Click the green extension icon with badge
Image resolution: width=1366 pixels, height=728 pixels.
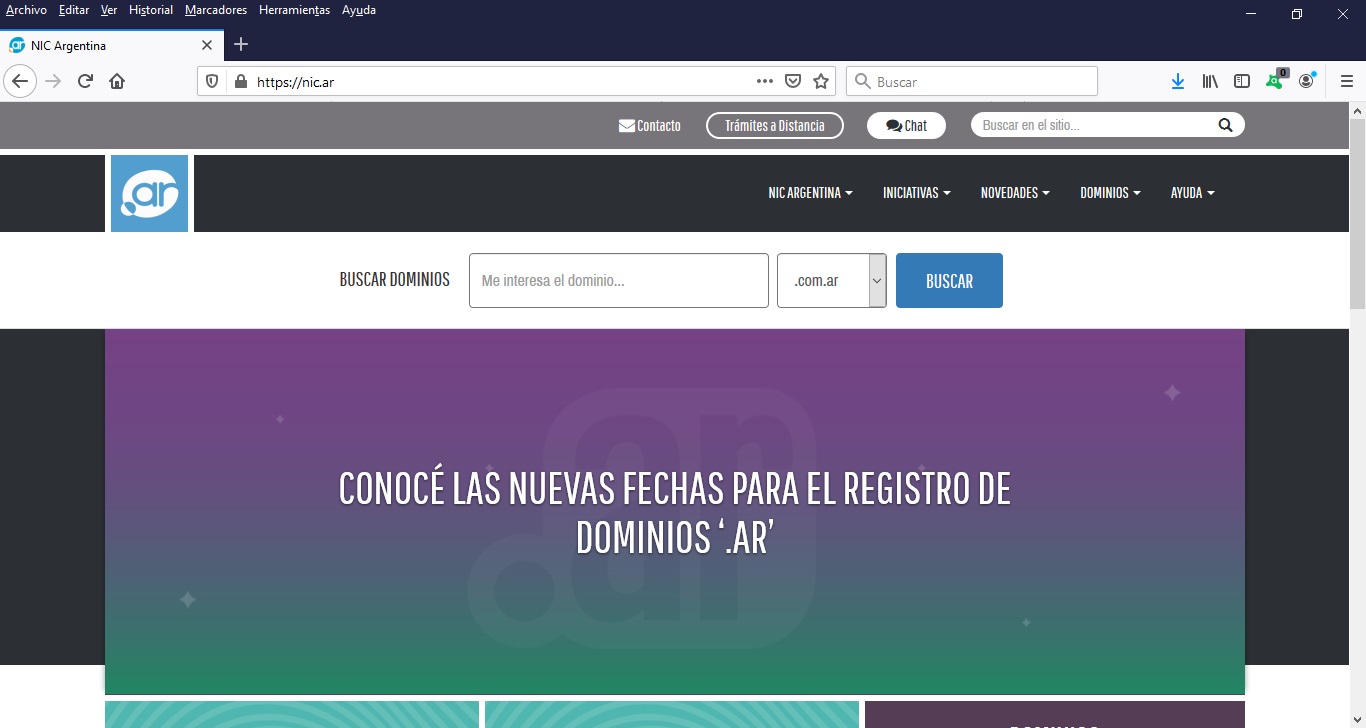coord(1275,80)
